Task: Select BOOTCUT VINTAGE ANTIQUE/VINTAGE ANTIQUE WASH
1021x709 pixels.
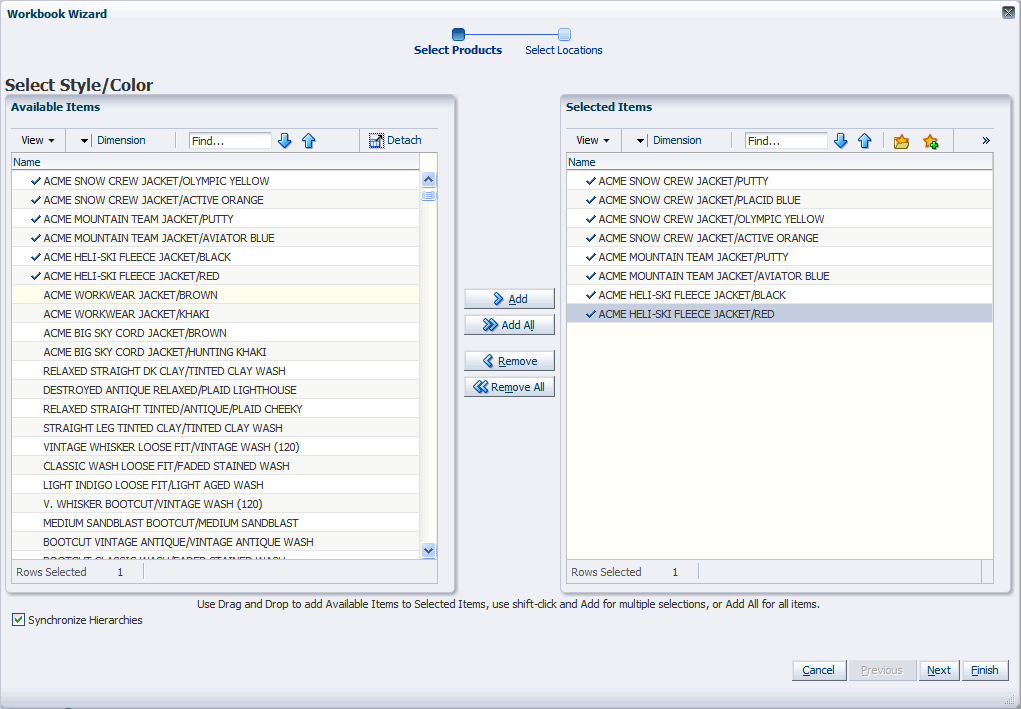Action: 216,542
